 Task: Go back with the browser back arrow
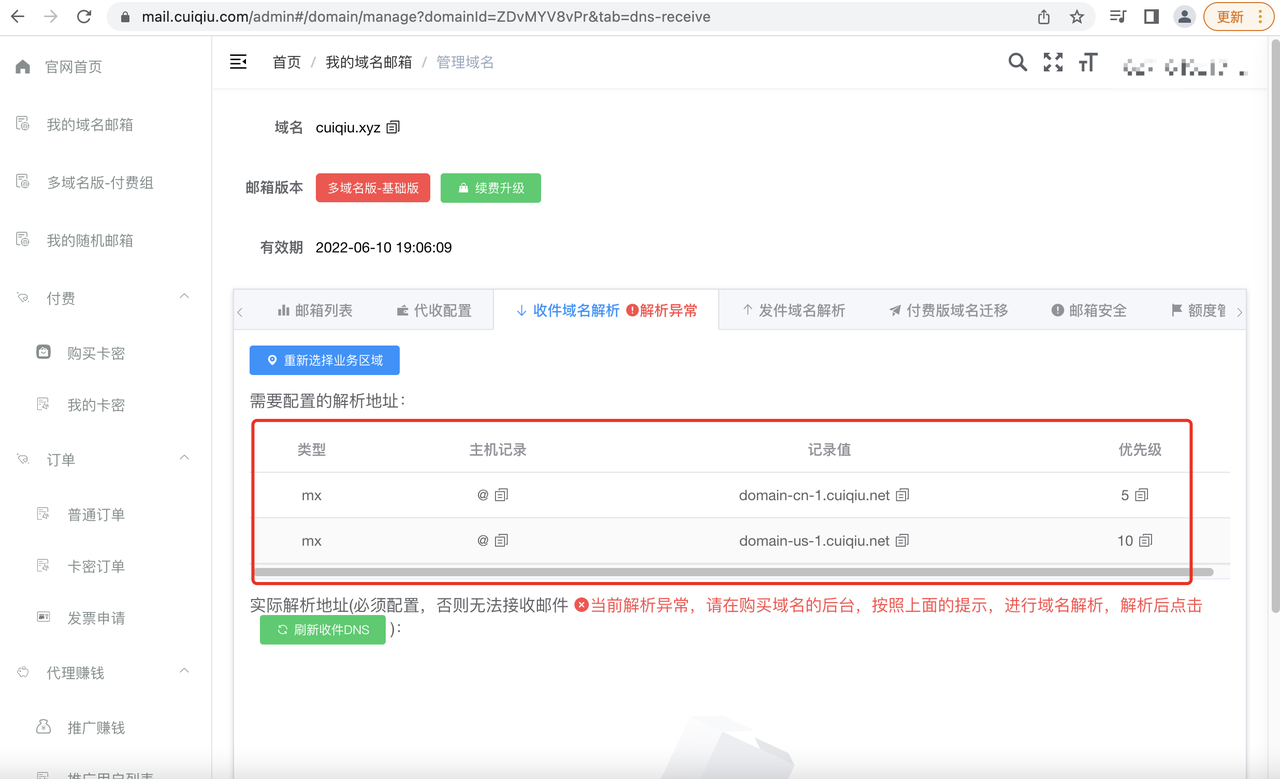tap(18, 17)
